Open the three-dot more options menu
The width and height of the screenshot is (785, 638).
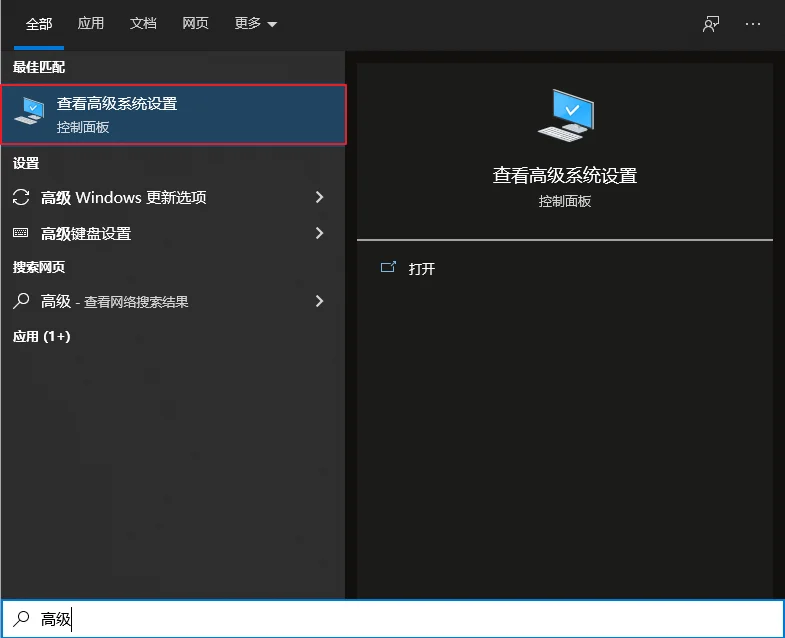click(752, 24)
